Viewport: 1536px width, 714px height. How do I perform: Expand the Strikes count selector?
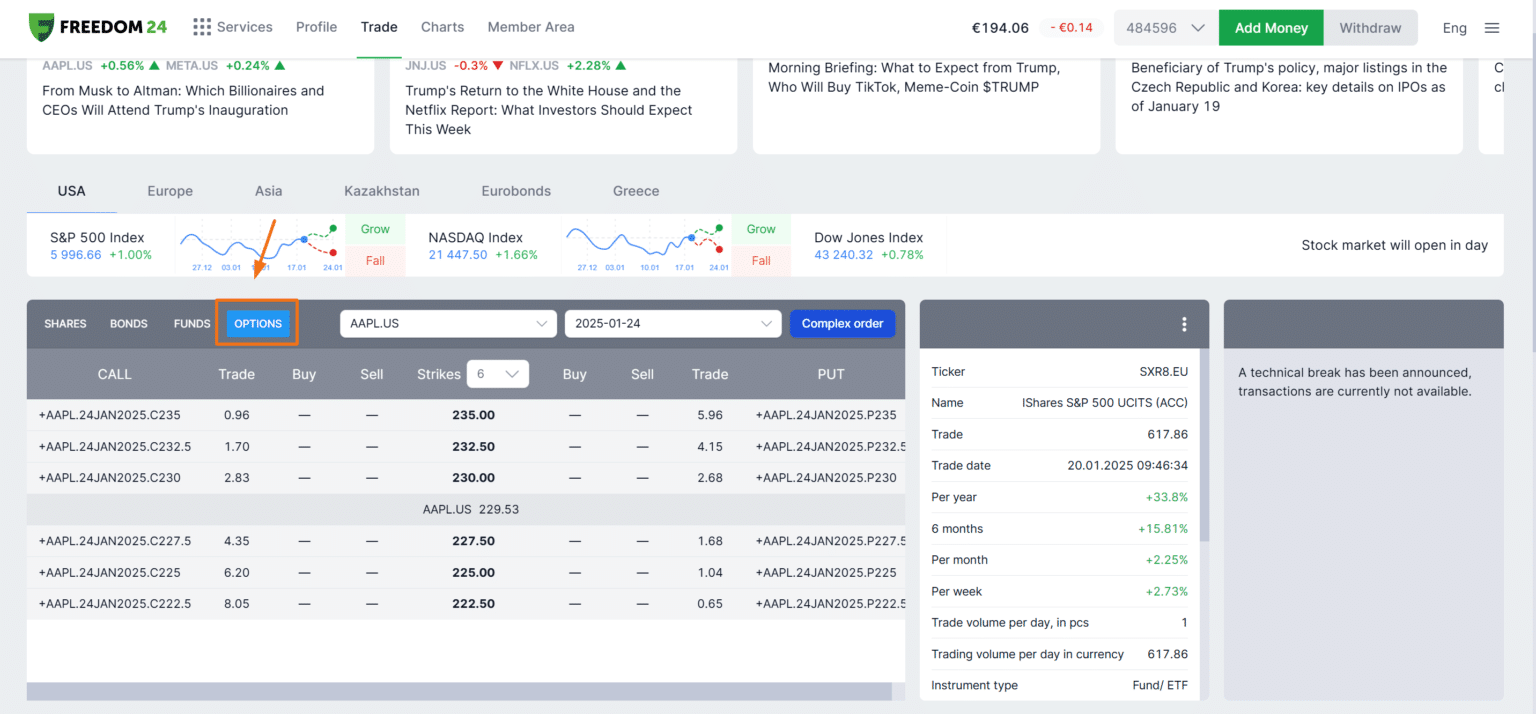tap(498, 373)
